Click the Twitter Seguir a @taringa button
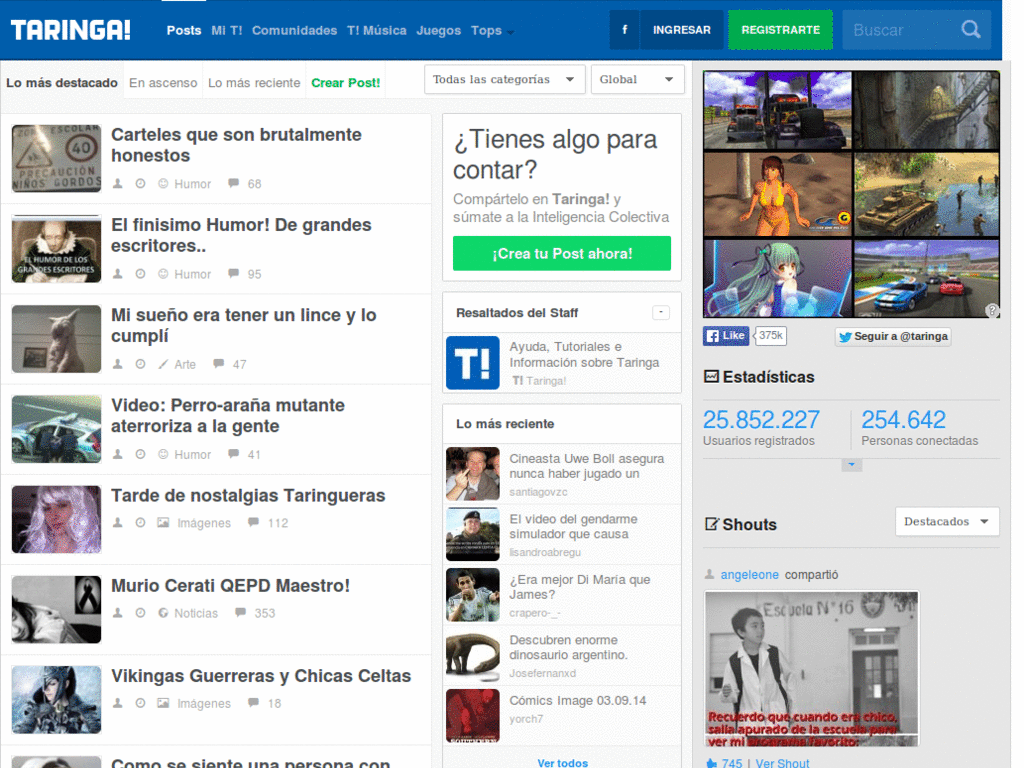Screen dimensions: 1024x768 [893, 336]
